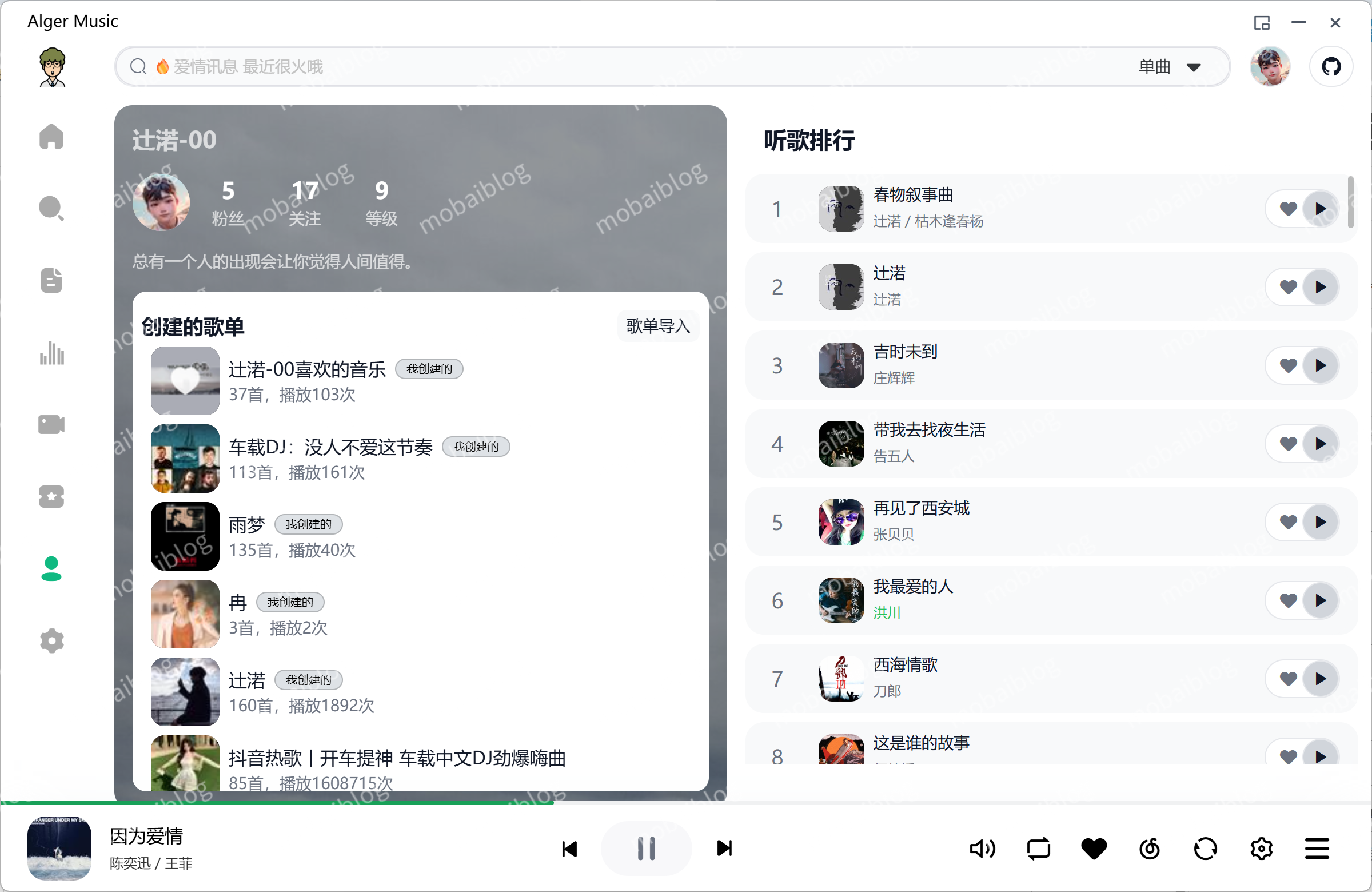
Task: Open the MV video section in sidebar
Action: (51, 425)
